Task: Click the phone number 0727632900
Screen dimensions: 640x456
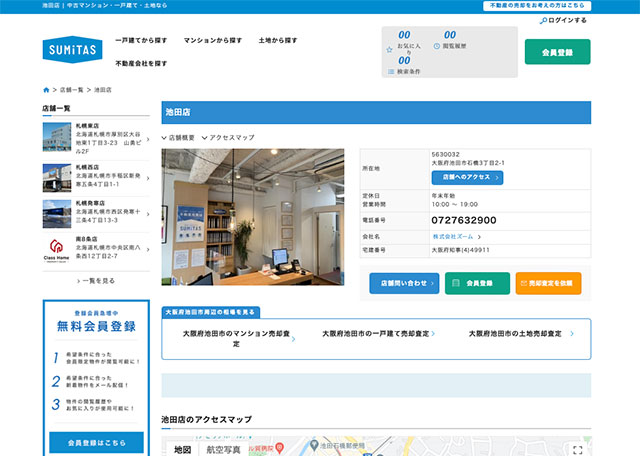Action: 464,220
